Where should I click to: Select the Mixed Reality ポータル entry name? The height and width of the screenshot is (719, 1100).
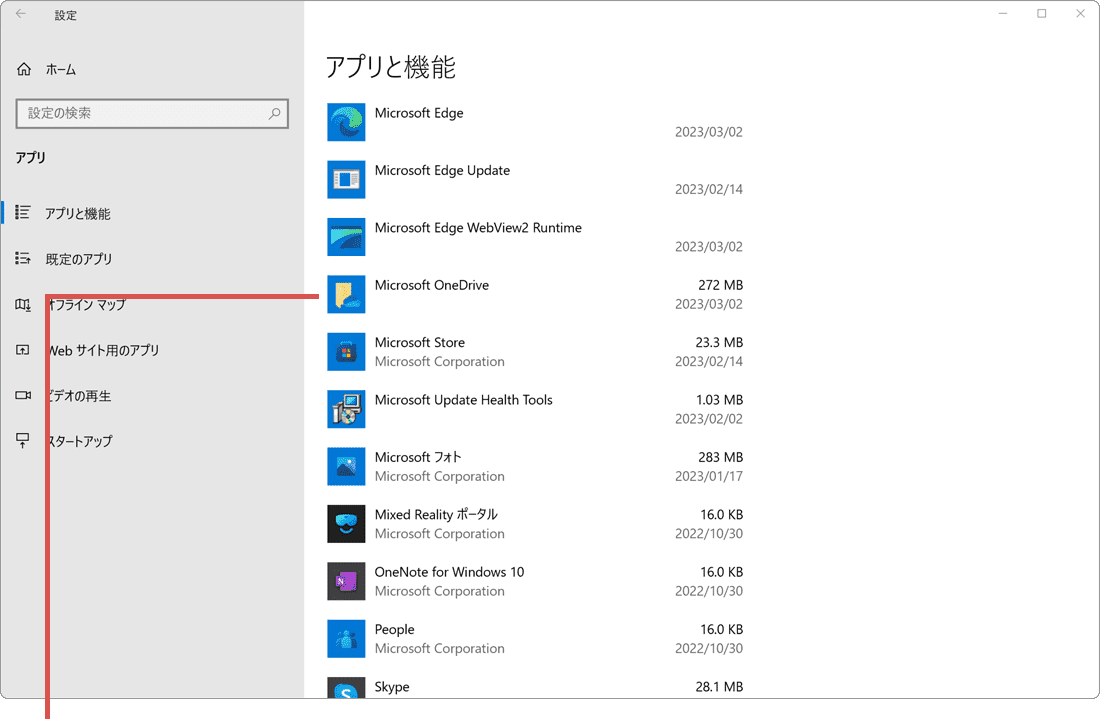[436, 515]
